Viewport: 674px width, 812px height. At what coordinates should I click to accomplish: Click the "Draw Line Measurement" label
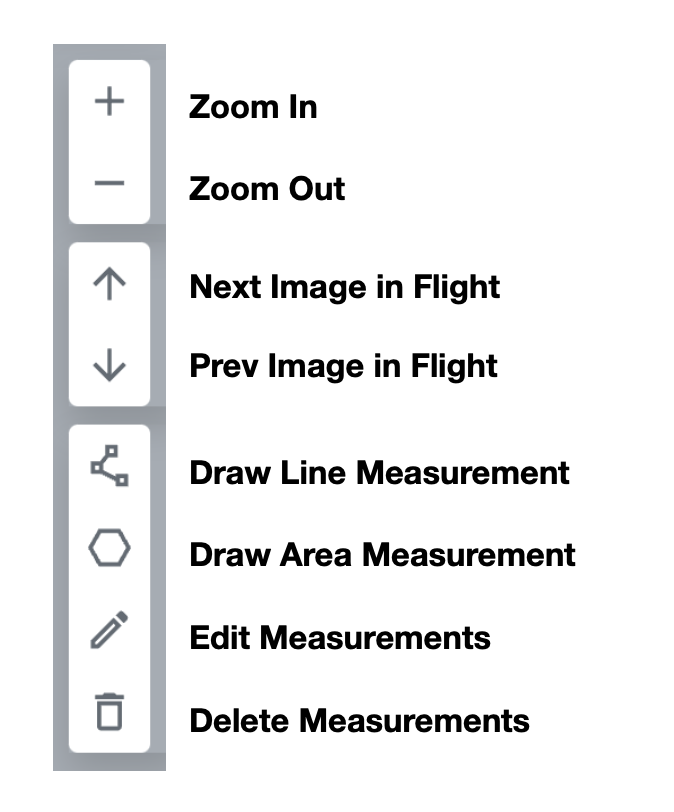coord(379,472)
